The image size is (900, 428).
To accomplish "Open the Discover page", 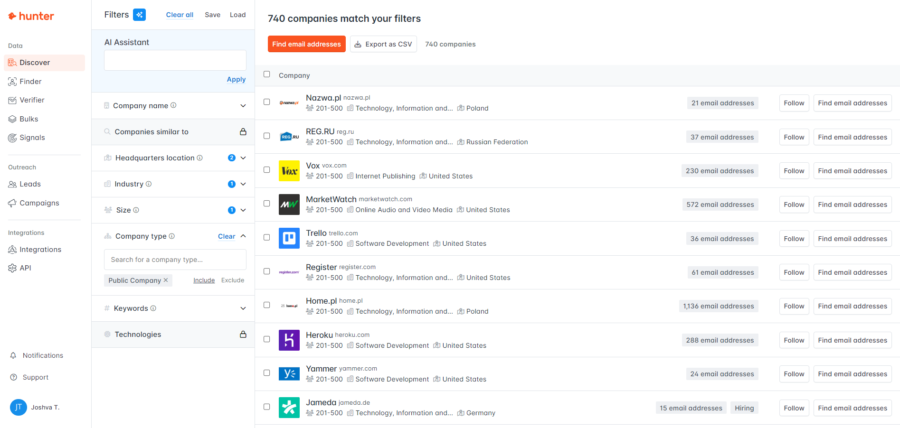I will [x=44, y=63].
